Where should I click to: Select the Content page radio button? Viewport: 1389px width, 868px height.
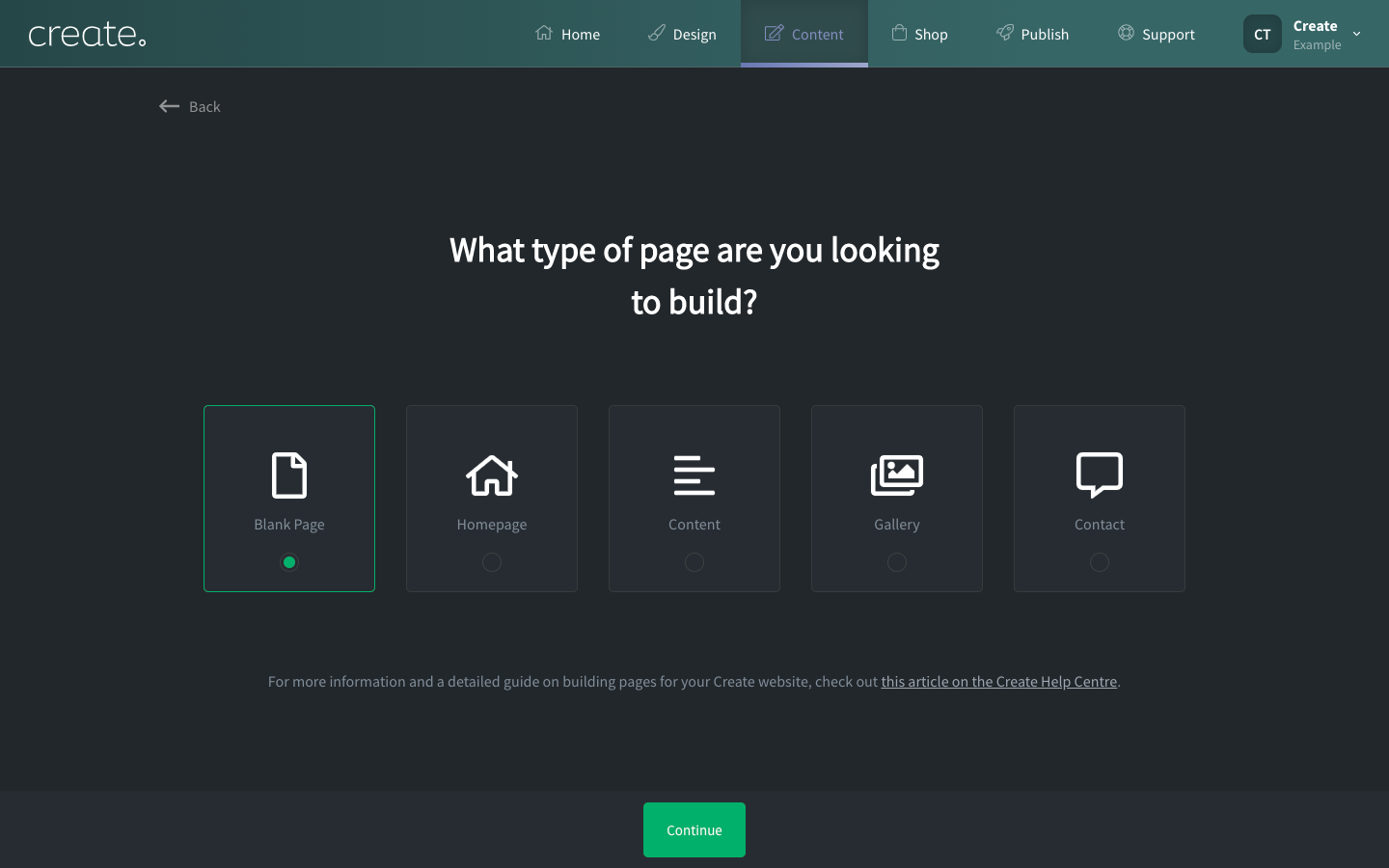coord(694,562)
